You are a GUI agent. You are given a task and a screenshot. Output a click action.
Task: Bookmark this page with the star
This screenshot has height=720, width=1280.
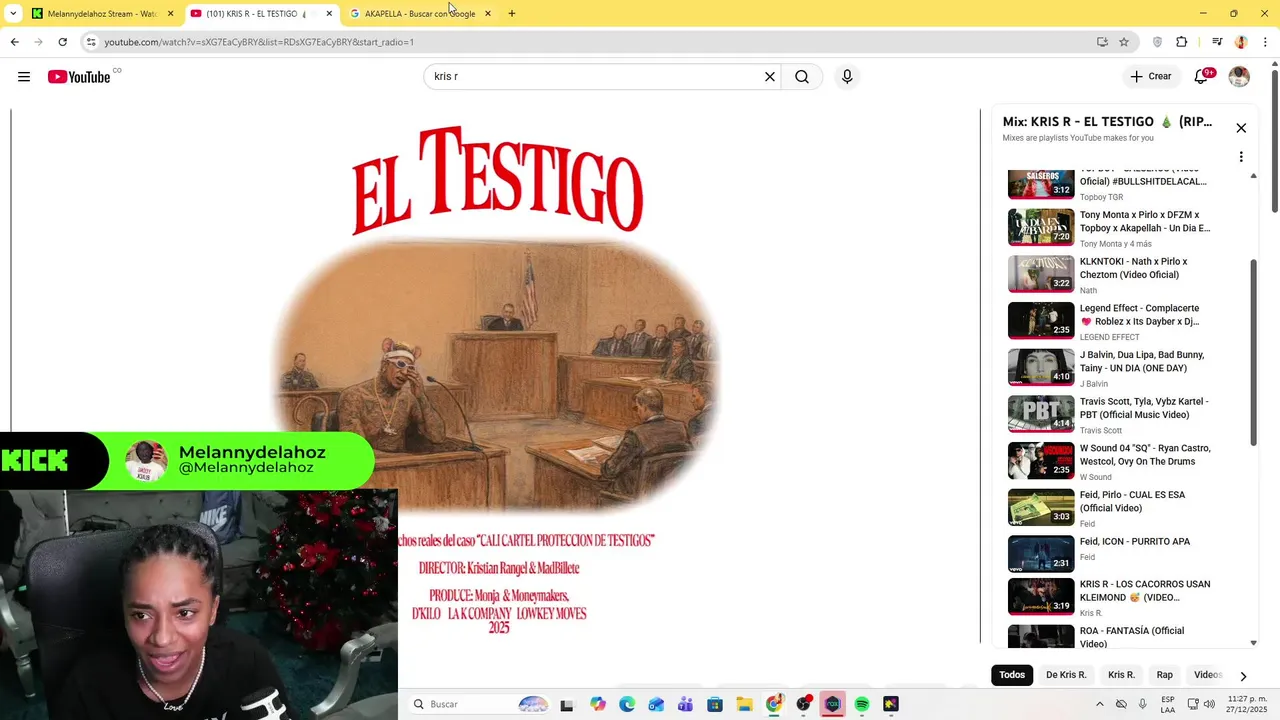pyautogui.click(x=1124, y=42)
